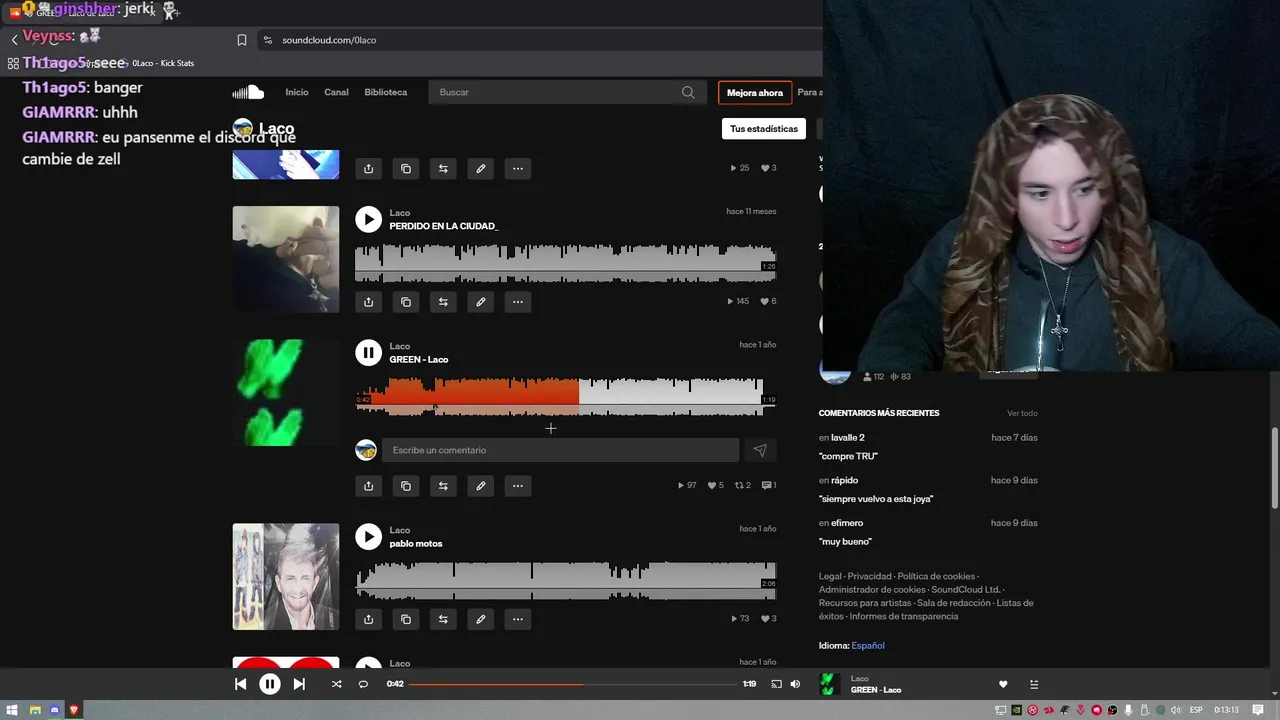The width and height of the screenshot is (1280, 720).
Task: Open the pablo motos artwork thumbnail
Action: coord(286,577)
